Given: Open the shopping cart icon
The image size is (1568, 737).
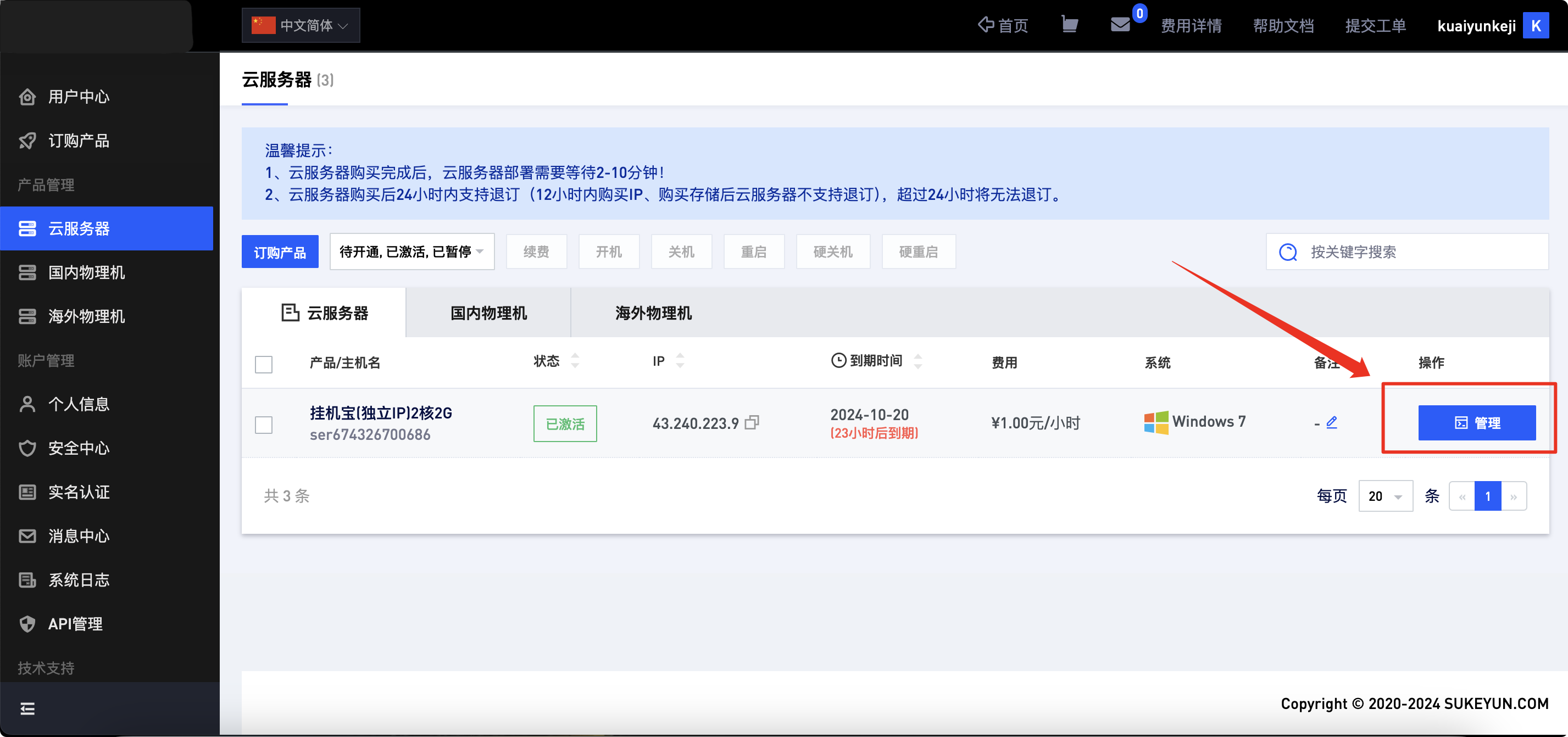Looking at the screenshot, I should point(1069,24).
